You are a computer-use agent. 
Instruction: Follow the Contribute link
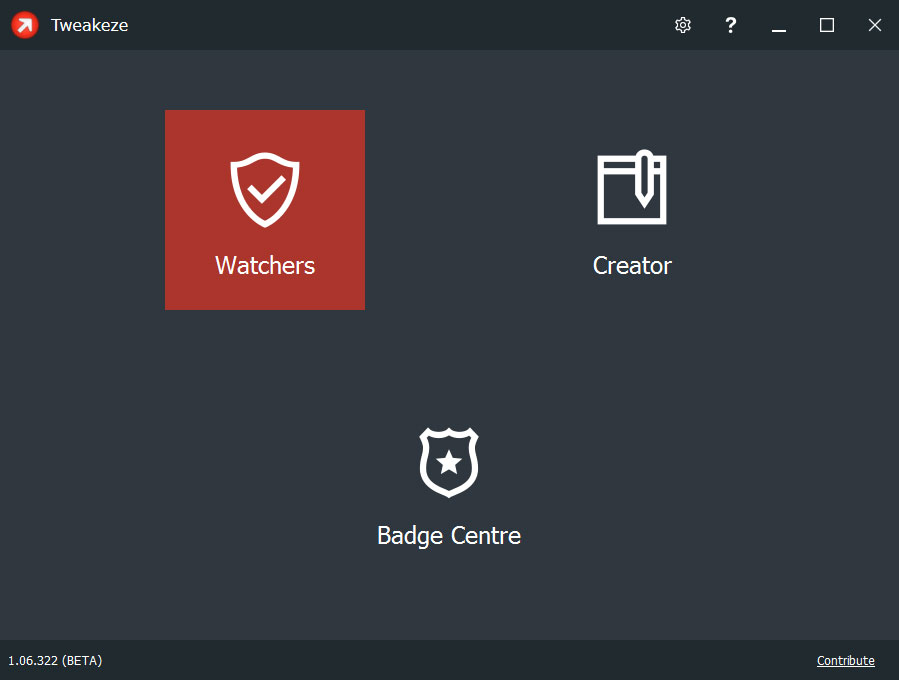tap(845, 661)
